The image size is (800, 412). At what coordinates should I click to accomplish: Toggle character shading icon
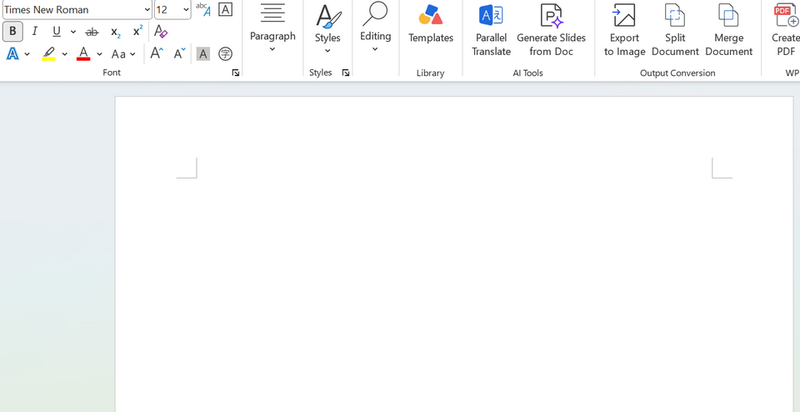(203, 54)
